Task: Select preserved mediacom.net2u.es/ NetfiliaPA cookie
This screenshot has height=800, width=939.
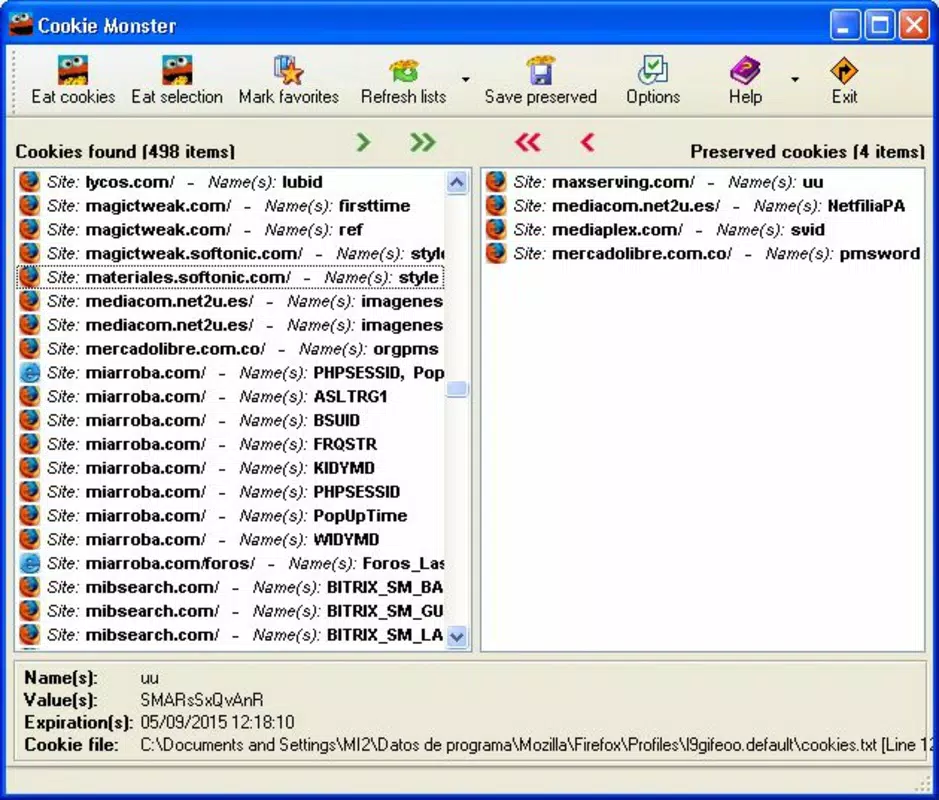Action: (704, 206)
